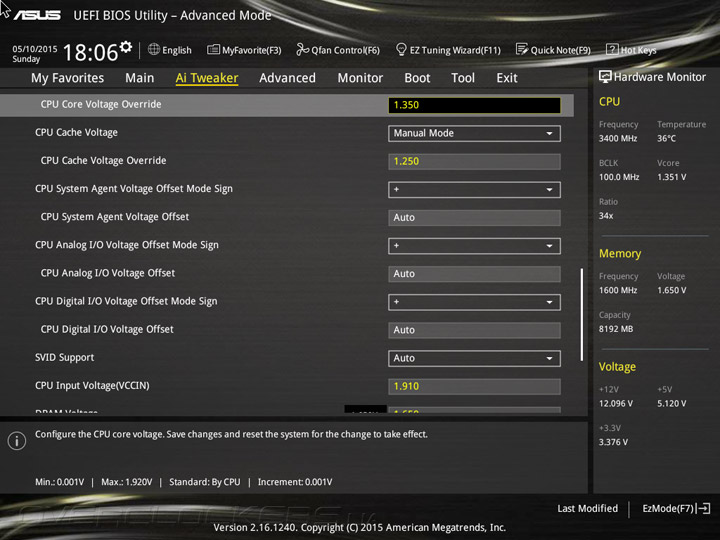Open the CPU Cache Voltage Manual Mode dropdown

tap(474, 133)
